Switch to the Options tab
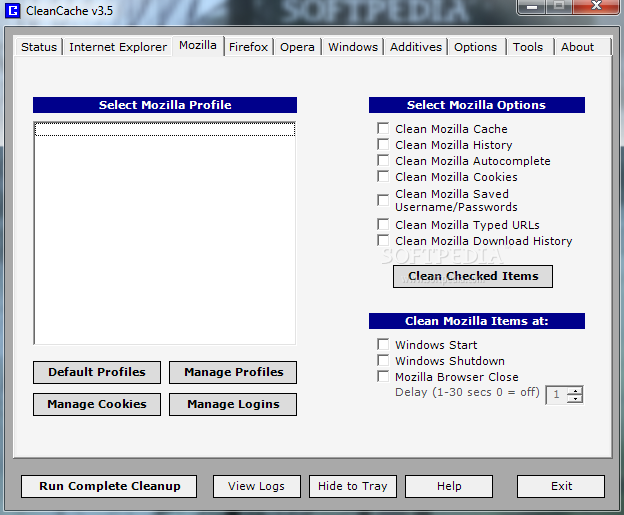Image resolution: width=624 pixels, height=515 pixels. tap(475, 47)
